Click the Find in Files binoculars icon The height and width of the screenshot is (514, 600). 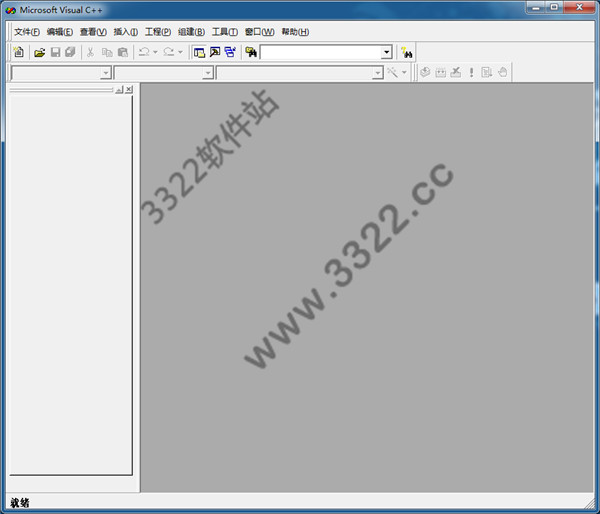point(251,52)
